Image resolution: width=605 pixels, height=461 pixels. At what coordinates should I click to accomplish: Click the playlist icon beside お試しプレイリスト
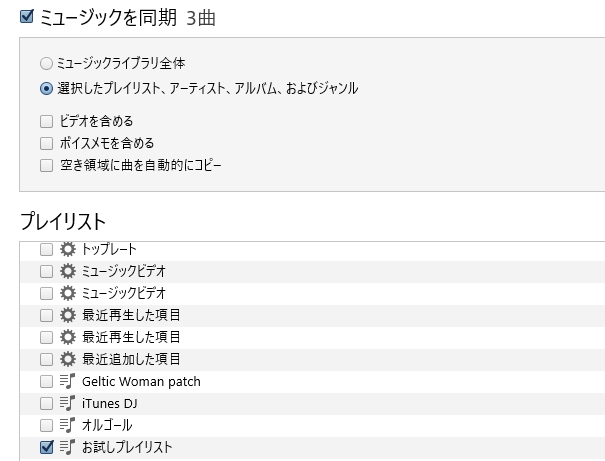coord(68,447)
